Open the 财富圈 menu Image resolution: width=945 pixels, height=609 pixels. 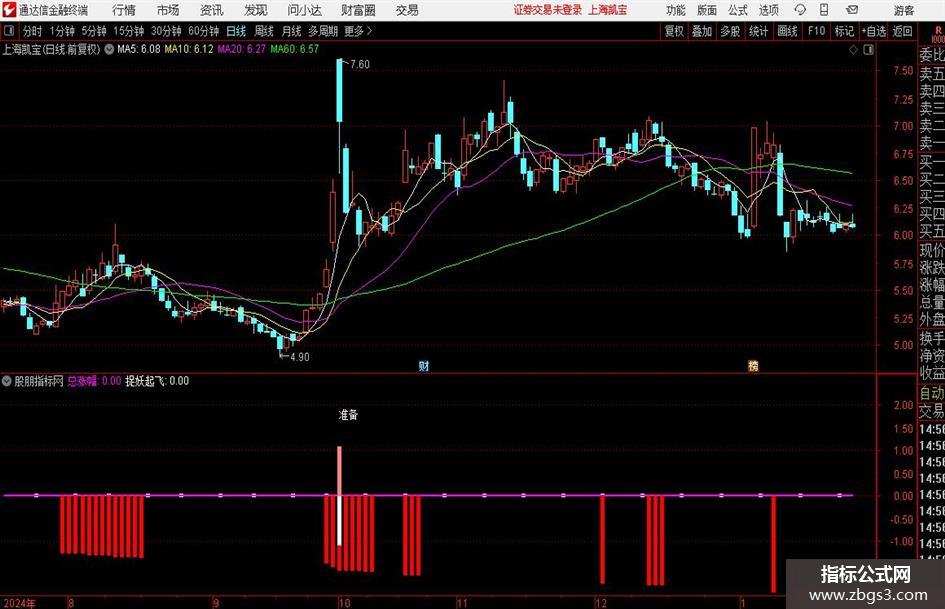(x=358, y=10)
